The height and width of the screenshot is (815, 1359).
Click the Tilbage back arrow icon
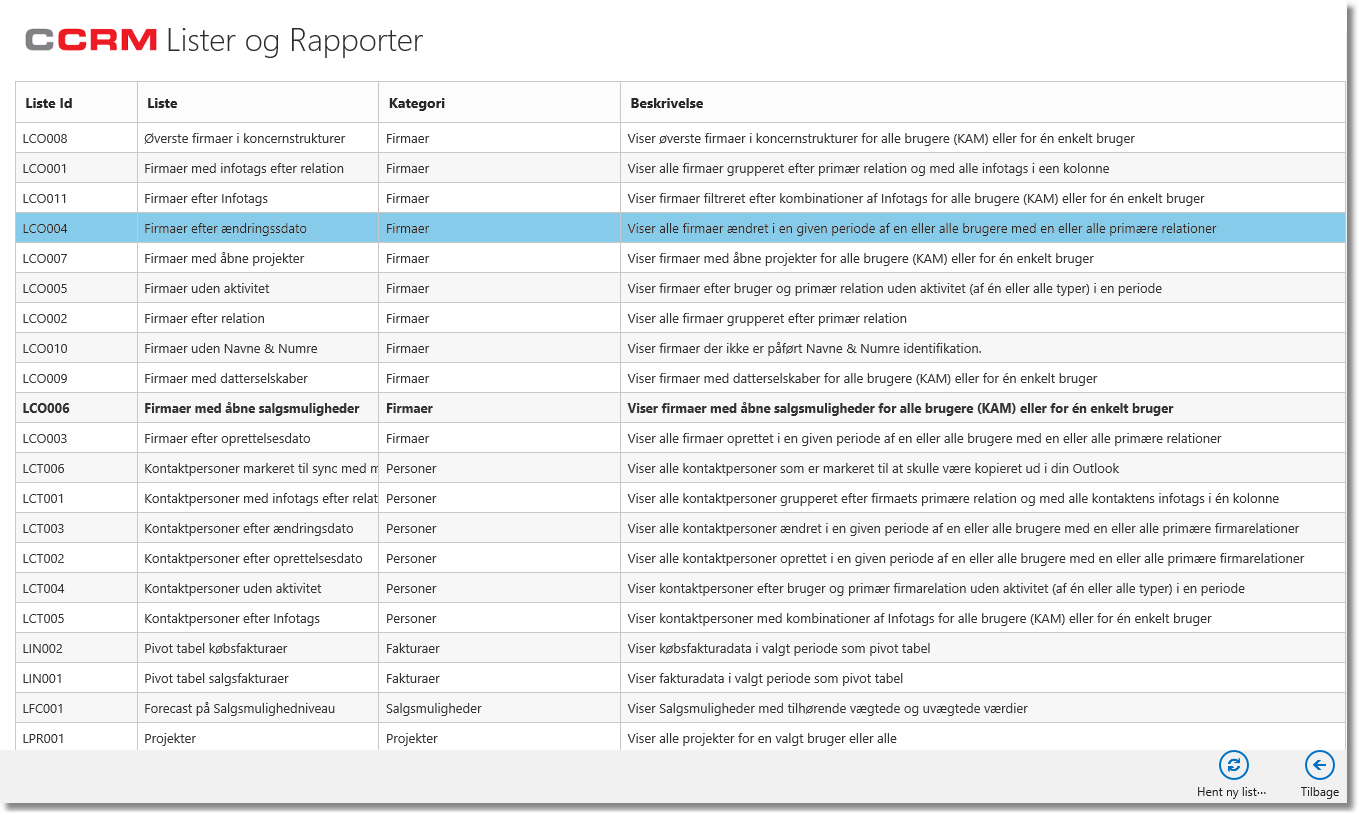(x=1319, y=766)
